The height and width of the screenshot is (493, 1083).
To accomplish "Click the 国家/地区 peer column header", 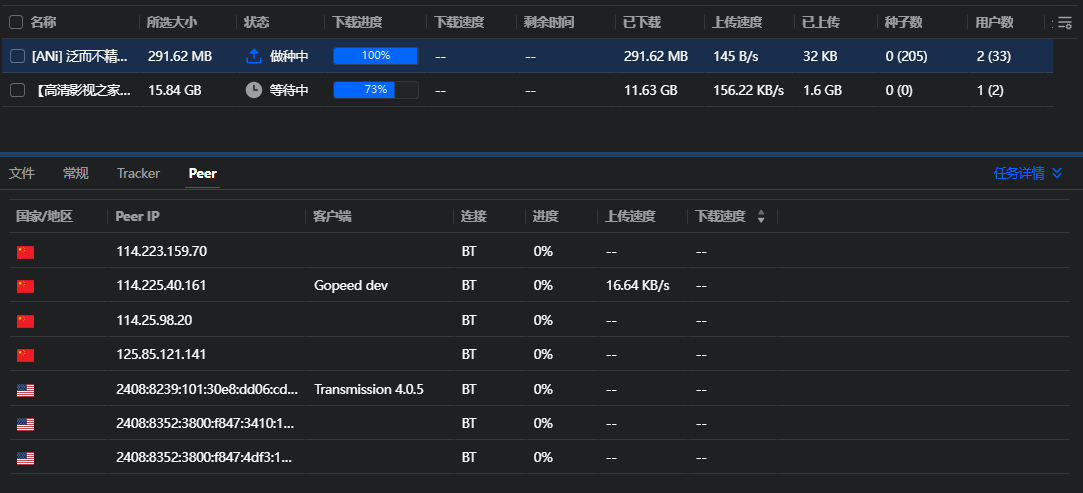I will 44,216.
